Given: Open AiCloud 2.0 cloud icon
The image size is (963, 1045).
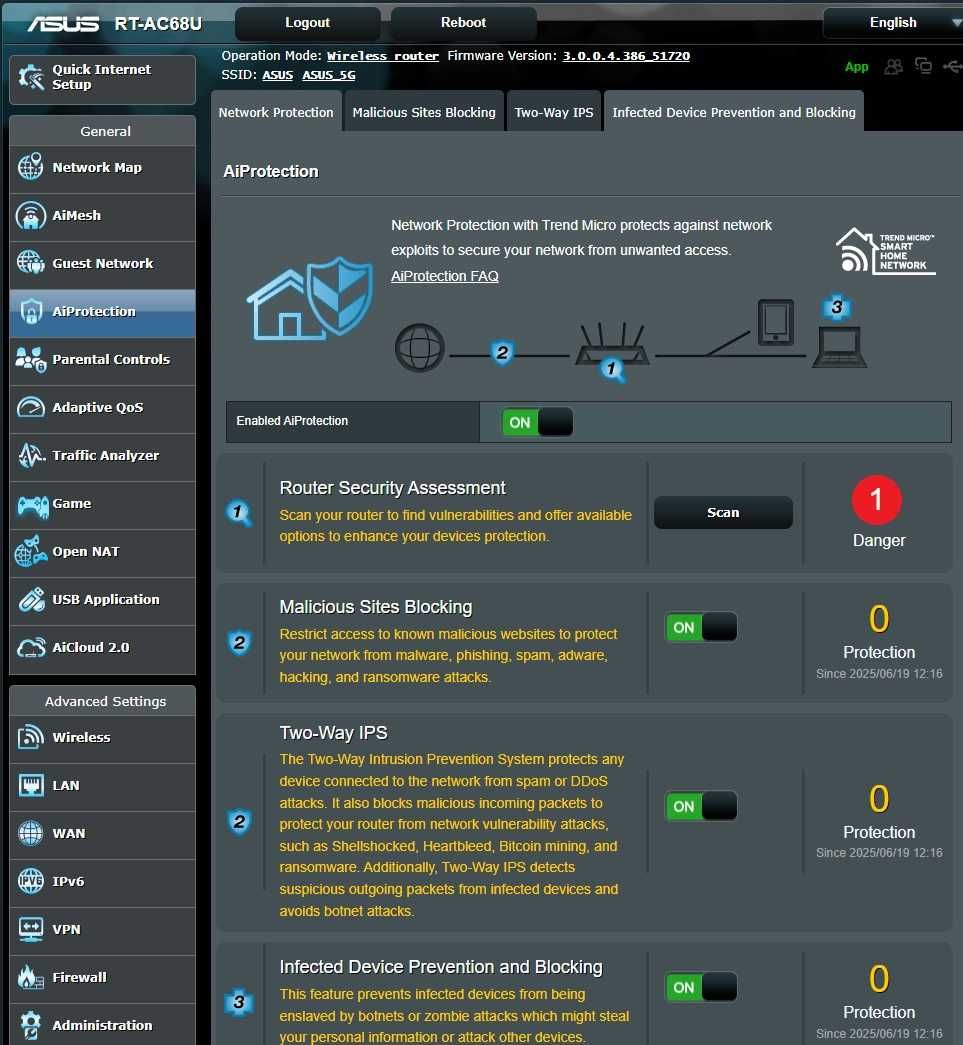Looking at the screenshot, I should click(x=31, y=647).
